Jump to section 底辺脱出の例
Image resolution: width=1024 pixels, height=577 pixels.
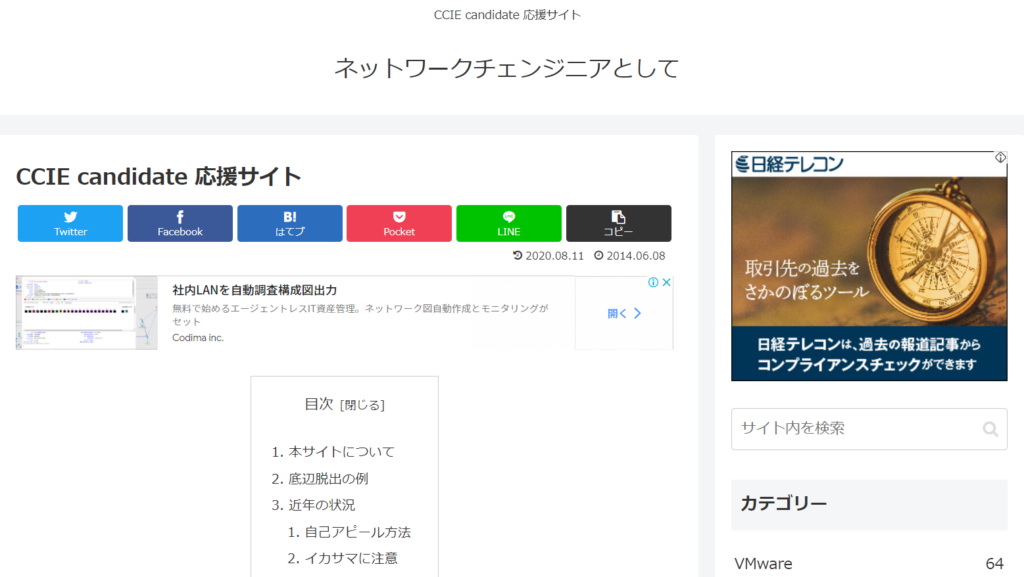pyautogui.click(x=328, y=478)
